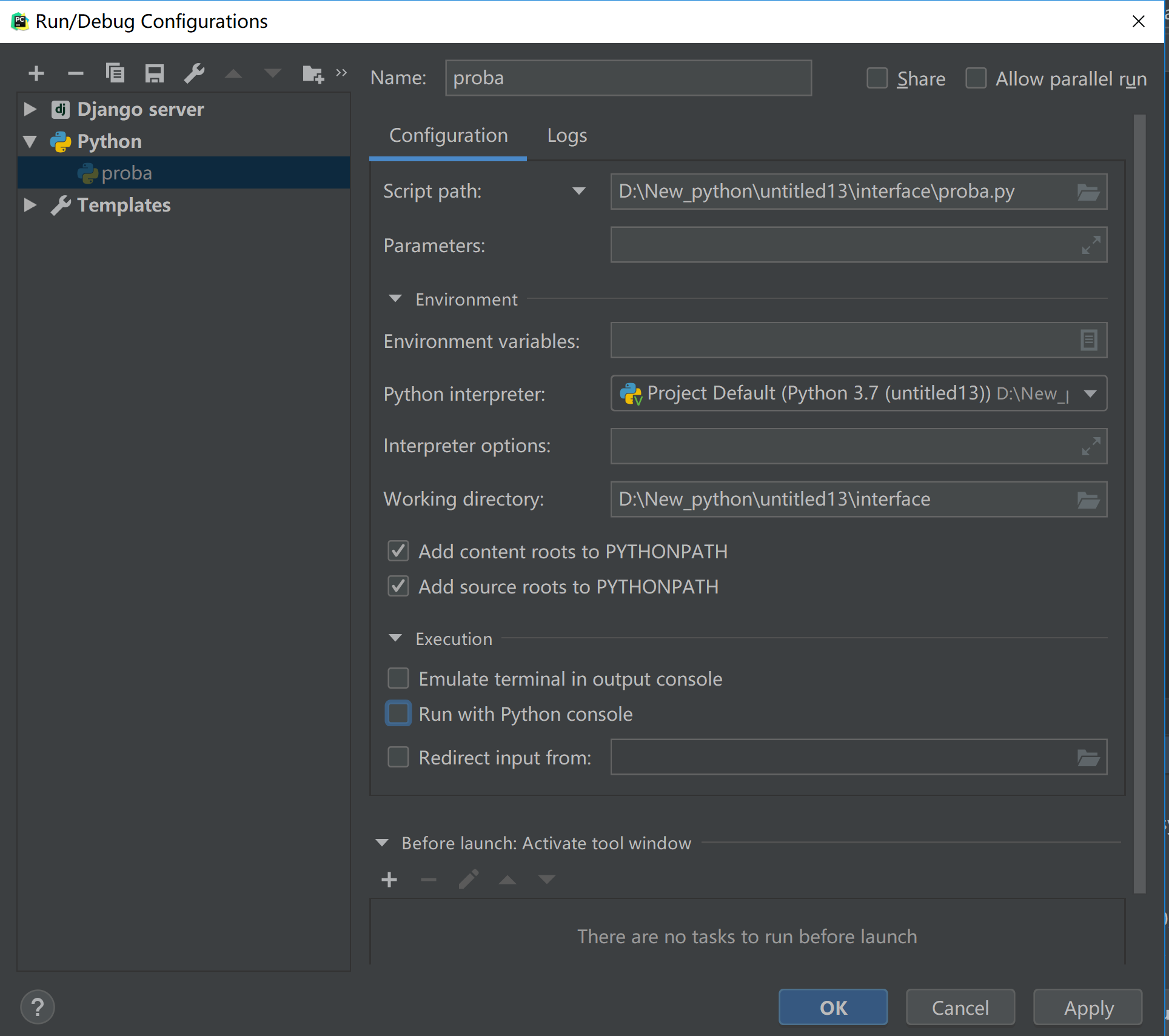Select the Django server tree item
Image resolution: width=1169 pixels, height=1036 pixels.
(x=140, y=109)
